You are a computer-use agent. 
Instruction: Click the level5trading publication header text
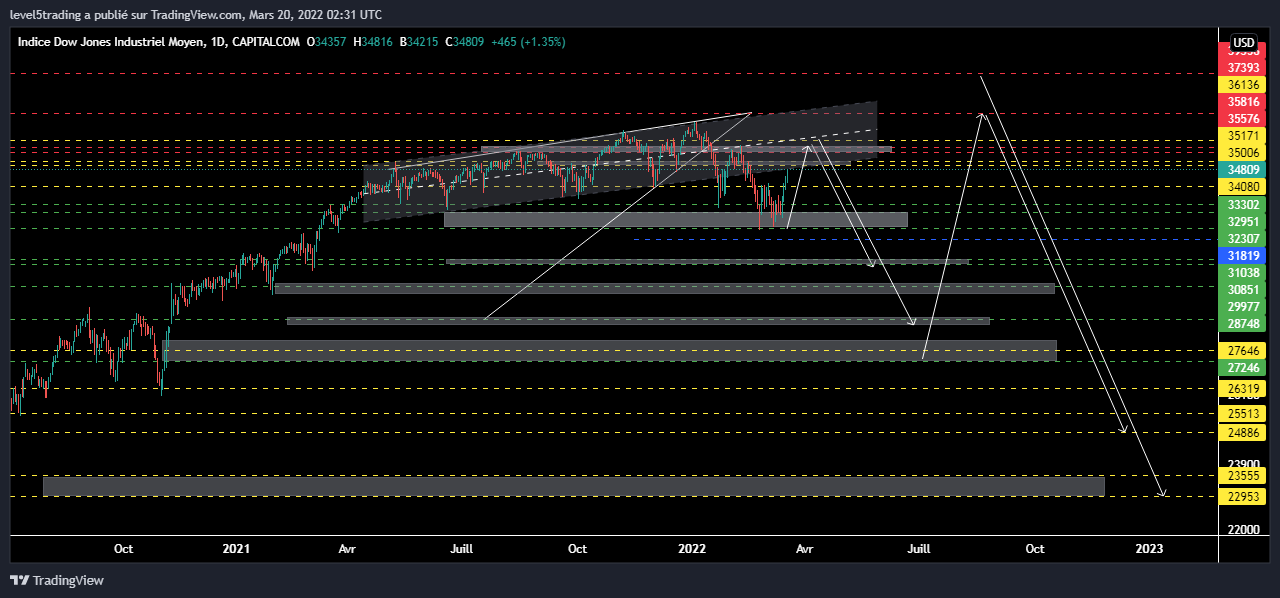(x=194, y=15)
